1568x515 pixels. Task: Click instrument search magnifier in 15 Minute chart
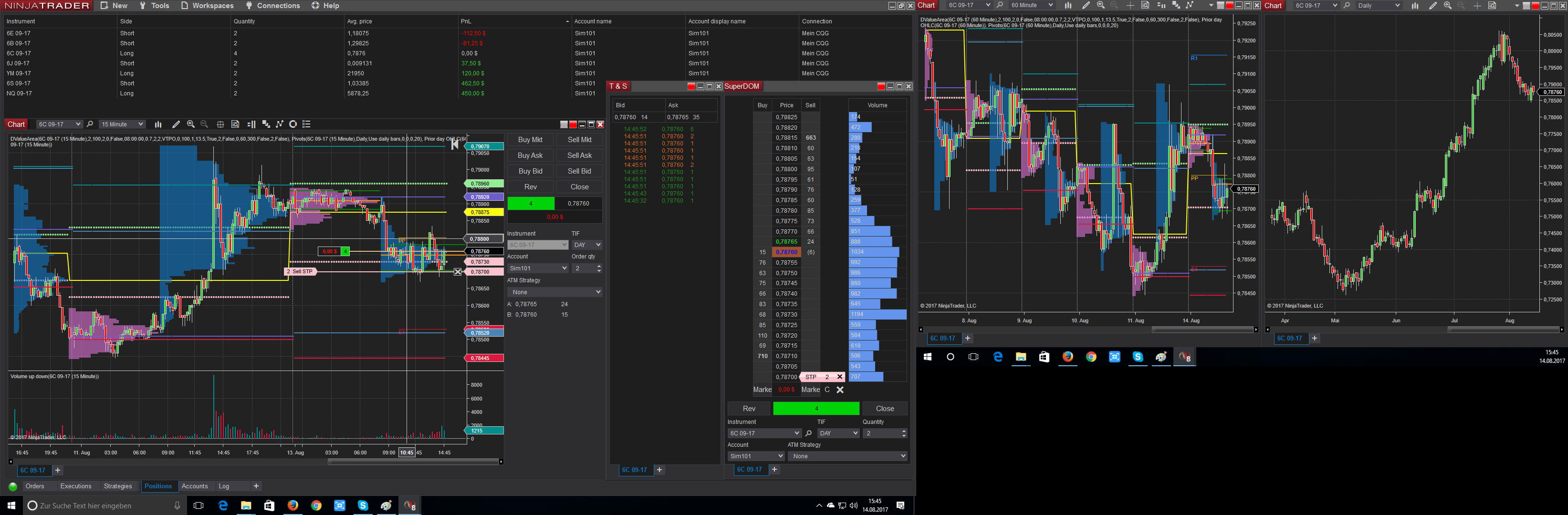90,124
